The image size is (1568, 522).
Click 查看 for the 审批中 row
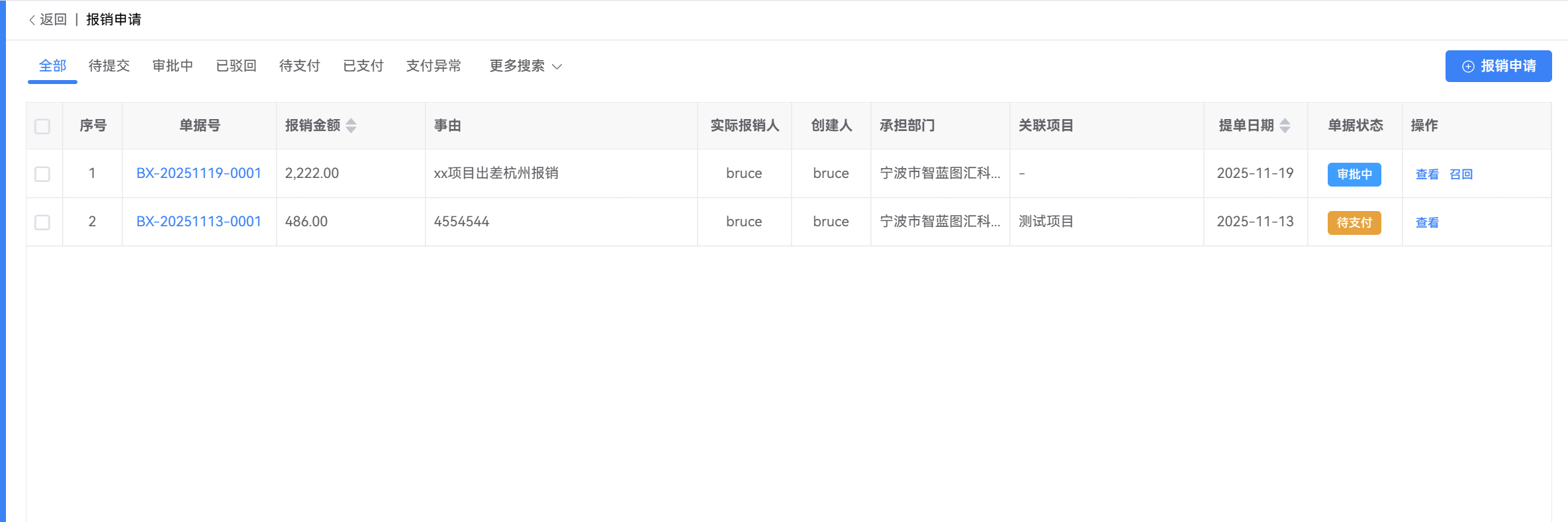point(1427,175)
